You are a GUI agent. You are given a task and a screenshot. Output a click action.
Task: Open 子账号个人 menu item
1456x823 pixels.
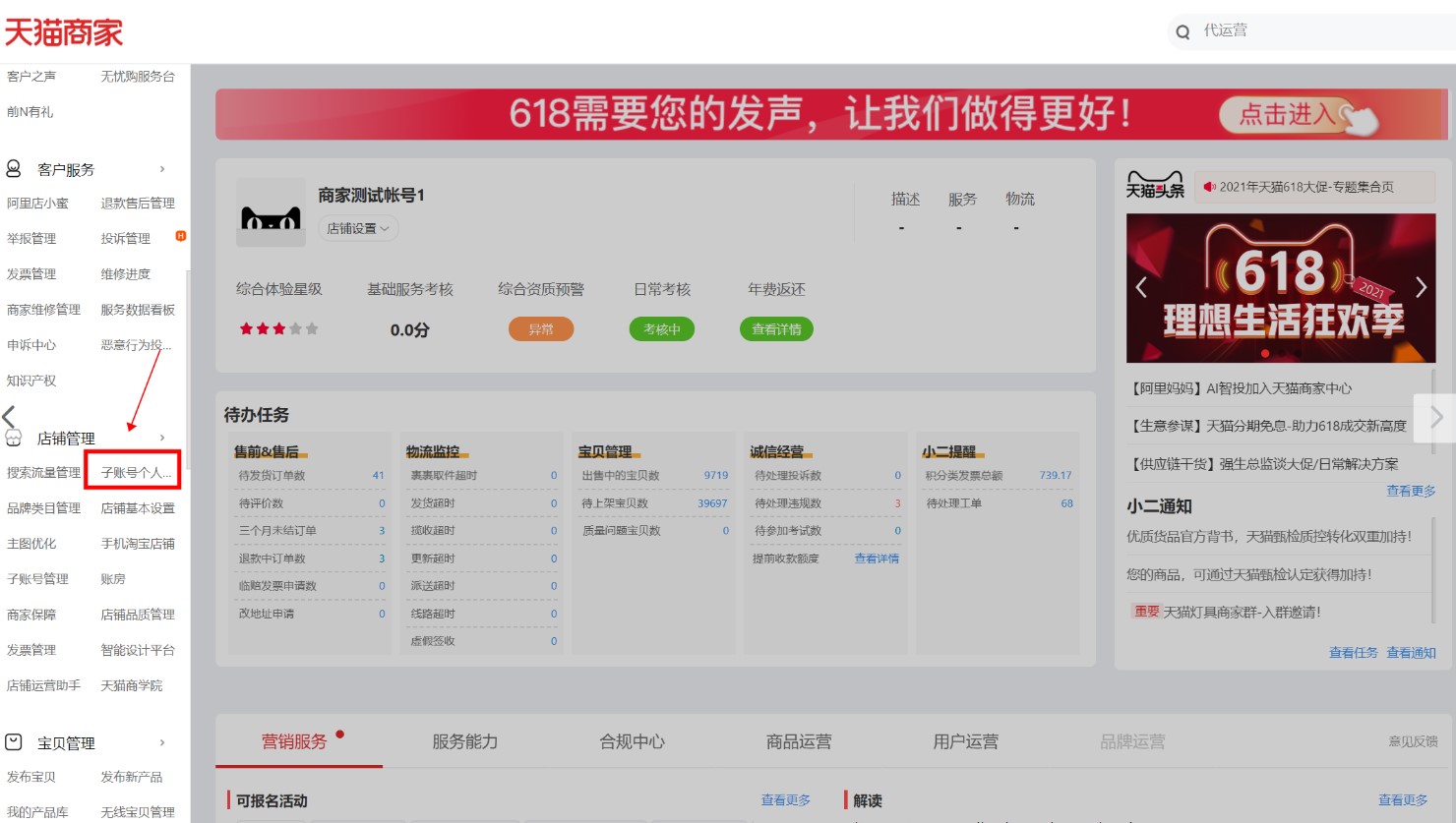[136, 473]
